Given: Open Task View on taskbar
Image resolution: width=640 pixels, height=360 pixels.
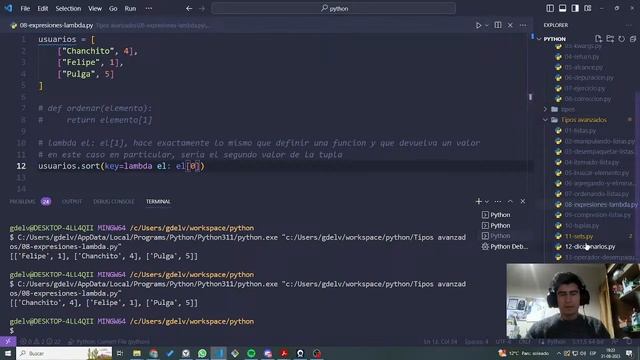Looking at the screenshot, I should pyautogui.click(x=120, y=353).
